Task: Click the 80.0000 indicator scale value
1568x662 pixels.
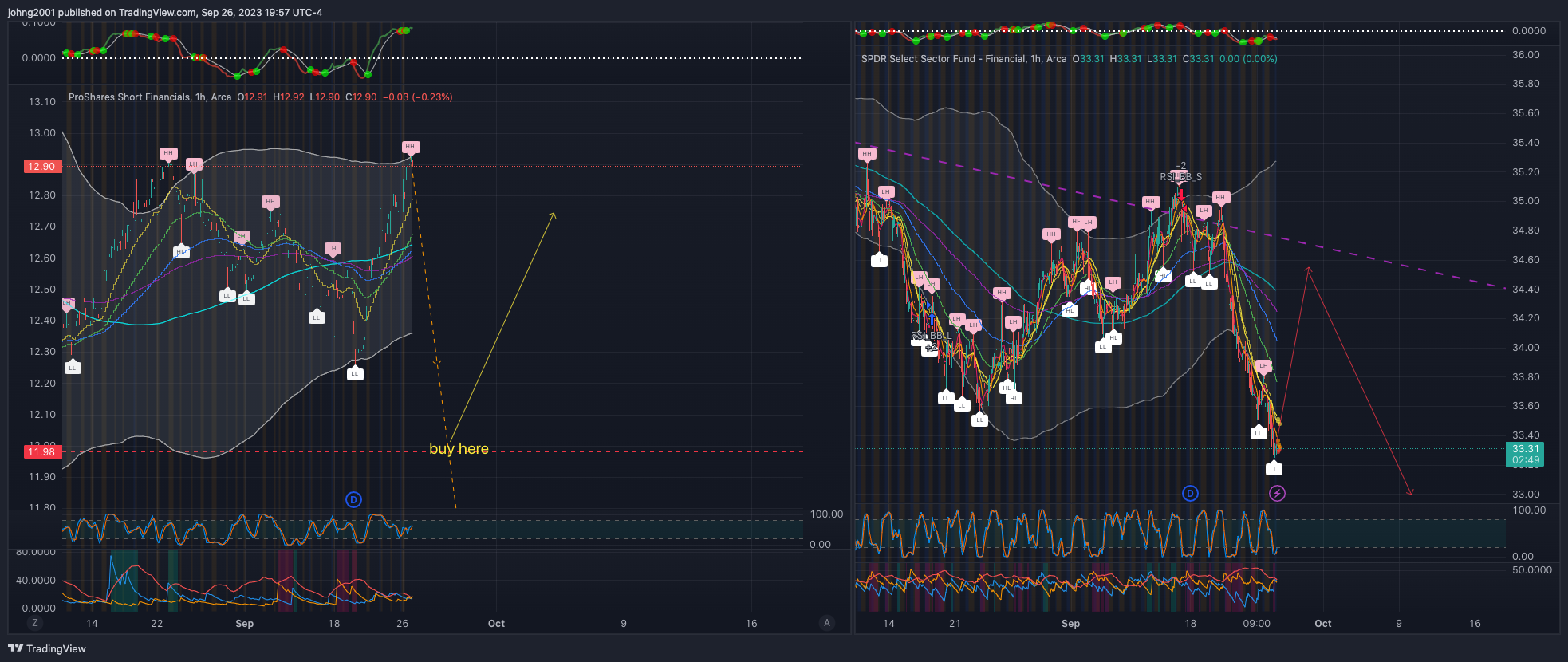Action: point(36,552)
